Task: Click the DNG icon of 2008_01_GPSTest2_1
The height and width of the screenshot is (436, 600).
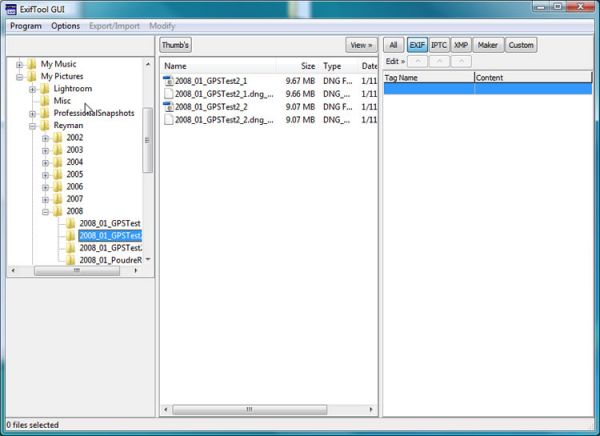Action: click(x=168, y=81)
